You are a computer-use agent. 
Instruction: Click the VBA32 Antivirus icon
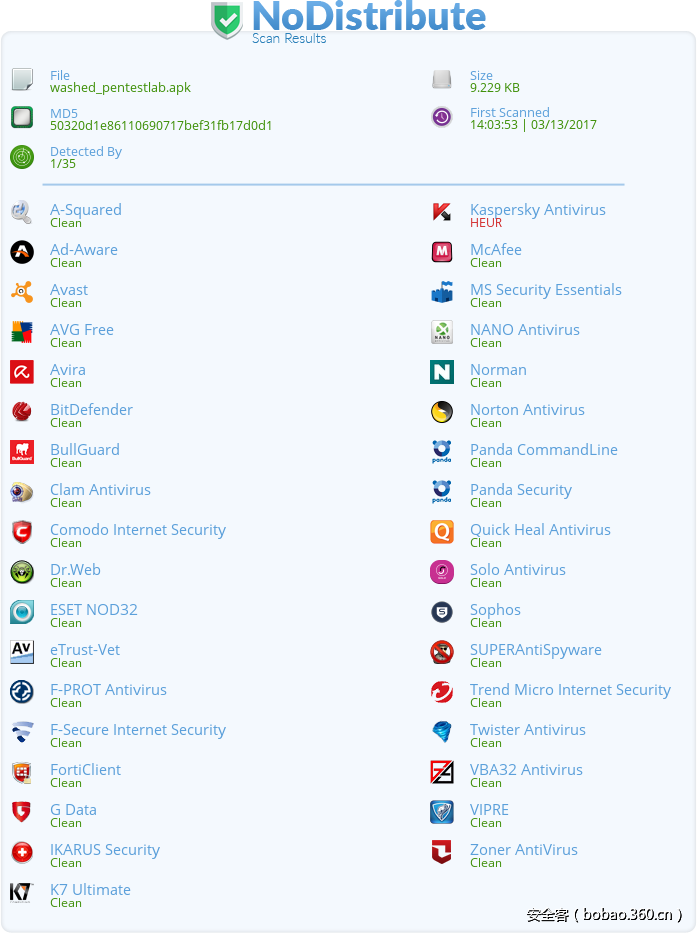(442, 772)
